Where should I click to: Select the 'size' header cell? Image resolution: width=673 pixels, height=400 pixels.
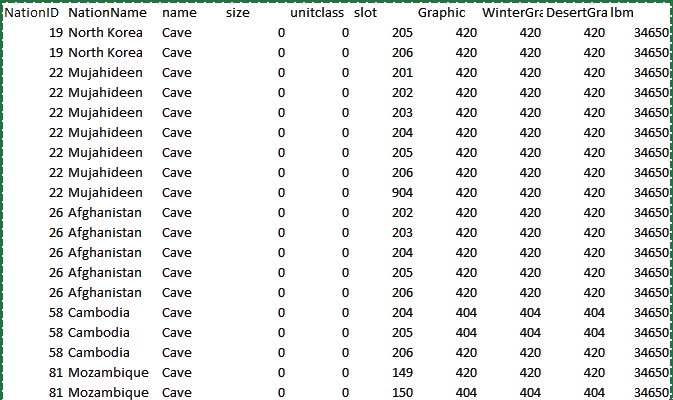click(238, 14)
